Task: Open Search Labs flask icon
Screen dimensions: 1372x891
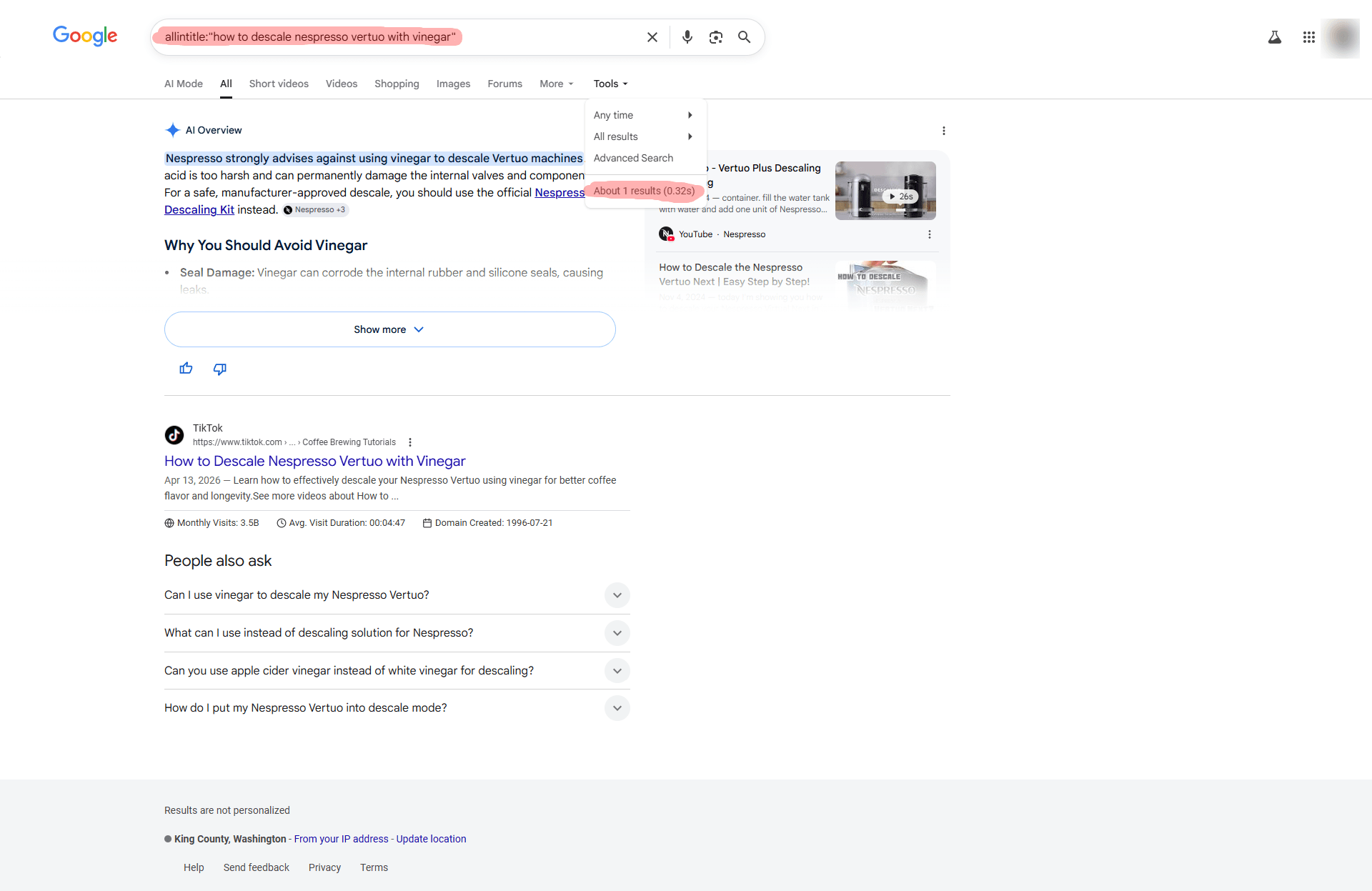Action: click(x=1274, y=37)
